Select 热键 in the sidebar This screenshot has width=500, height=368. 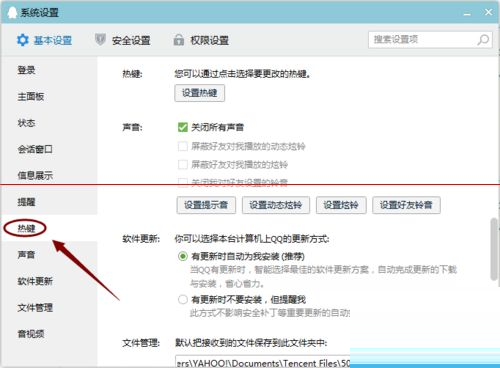(26, 228)
